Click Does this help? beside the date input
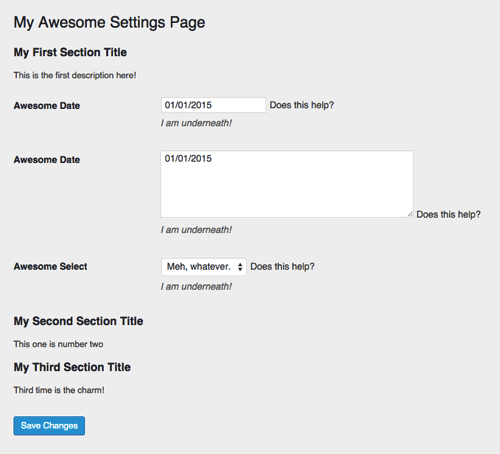Viewport: 500px width, 454px height. pos(302,105)
